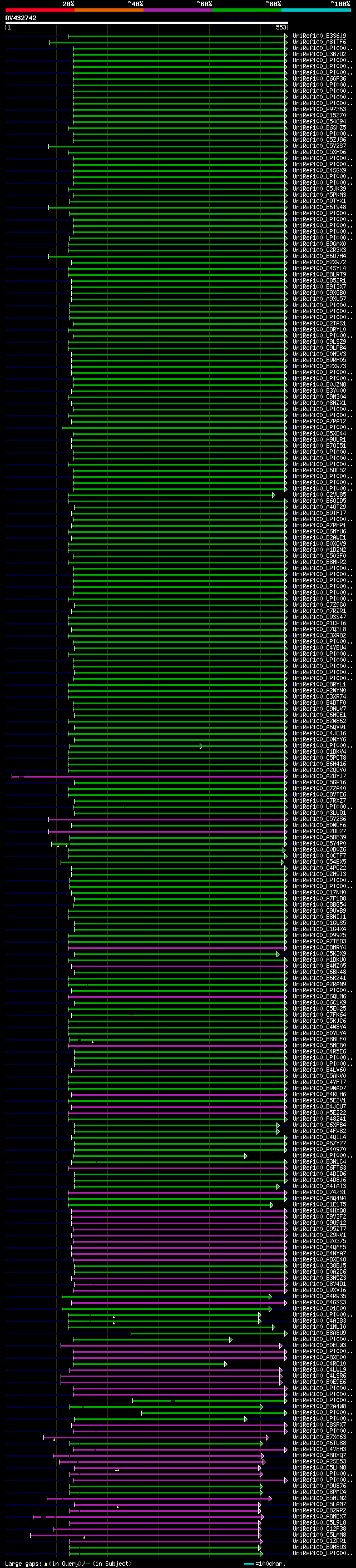
Task: Click the green ~80% identity legend bar
Action: point(247,11)
